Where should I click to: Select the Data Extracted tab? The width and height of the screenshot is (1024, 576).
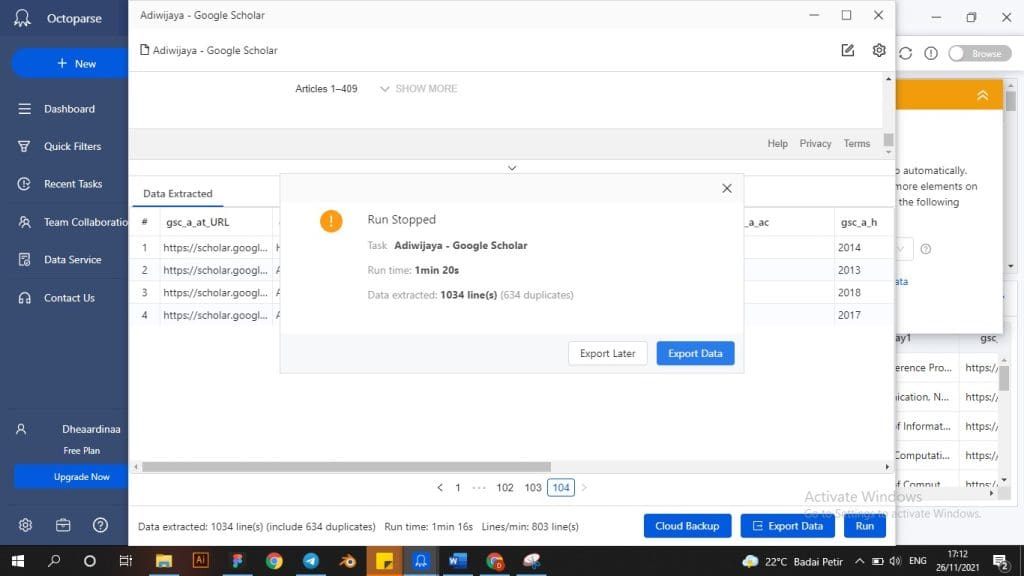point(177,194)
